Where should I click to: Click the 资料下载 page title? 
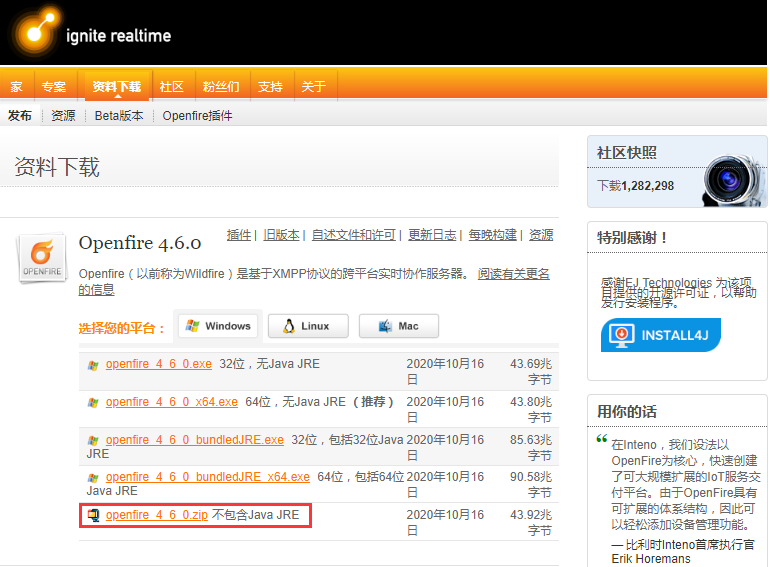56,167
